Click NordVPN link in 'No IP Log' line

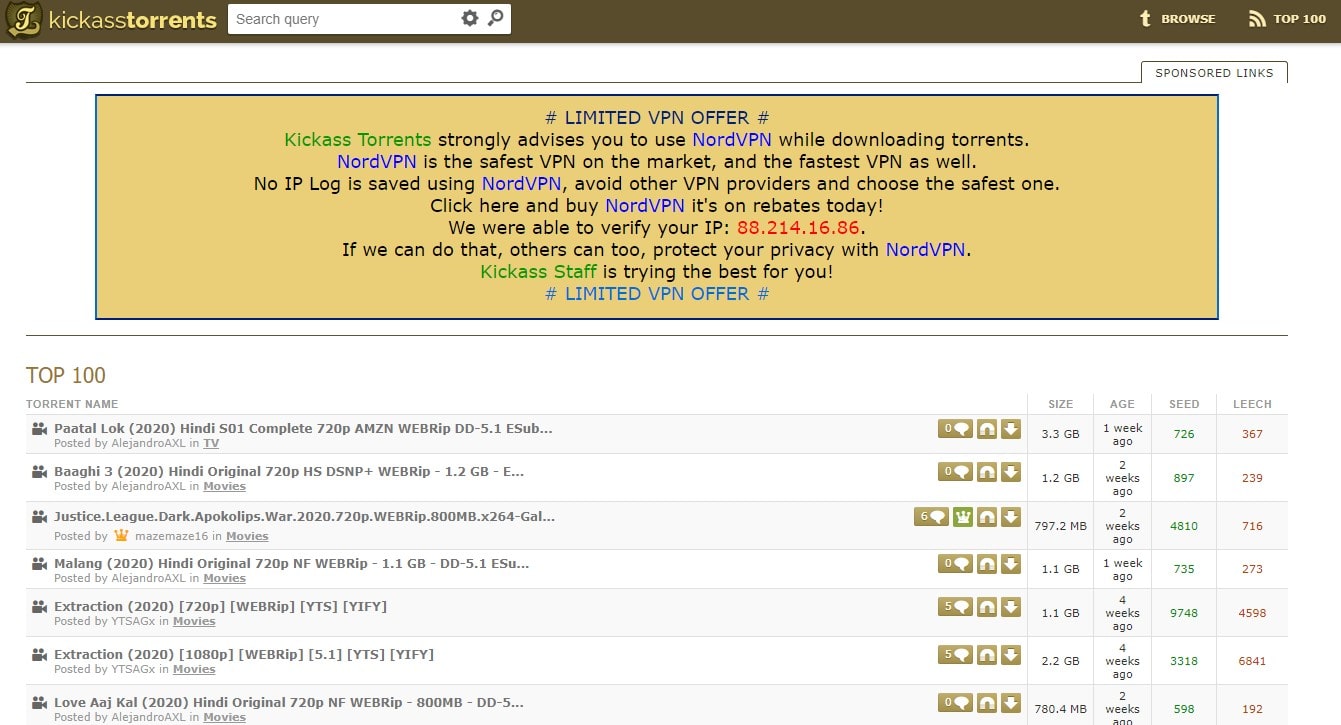tap(522, 184)
